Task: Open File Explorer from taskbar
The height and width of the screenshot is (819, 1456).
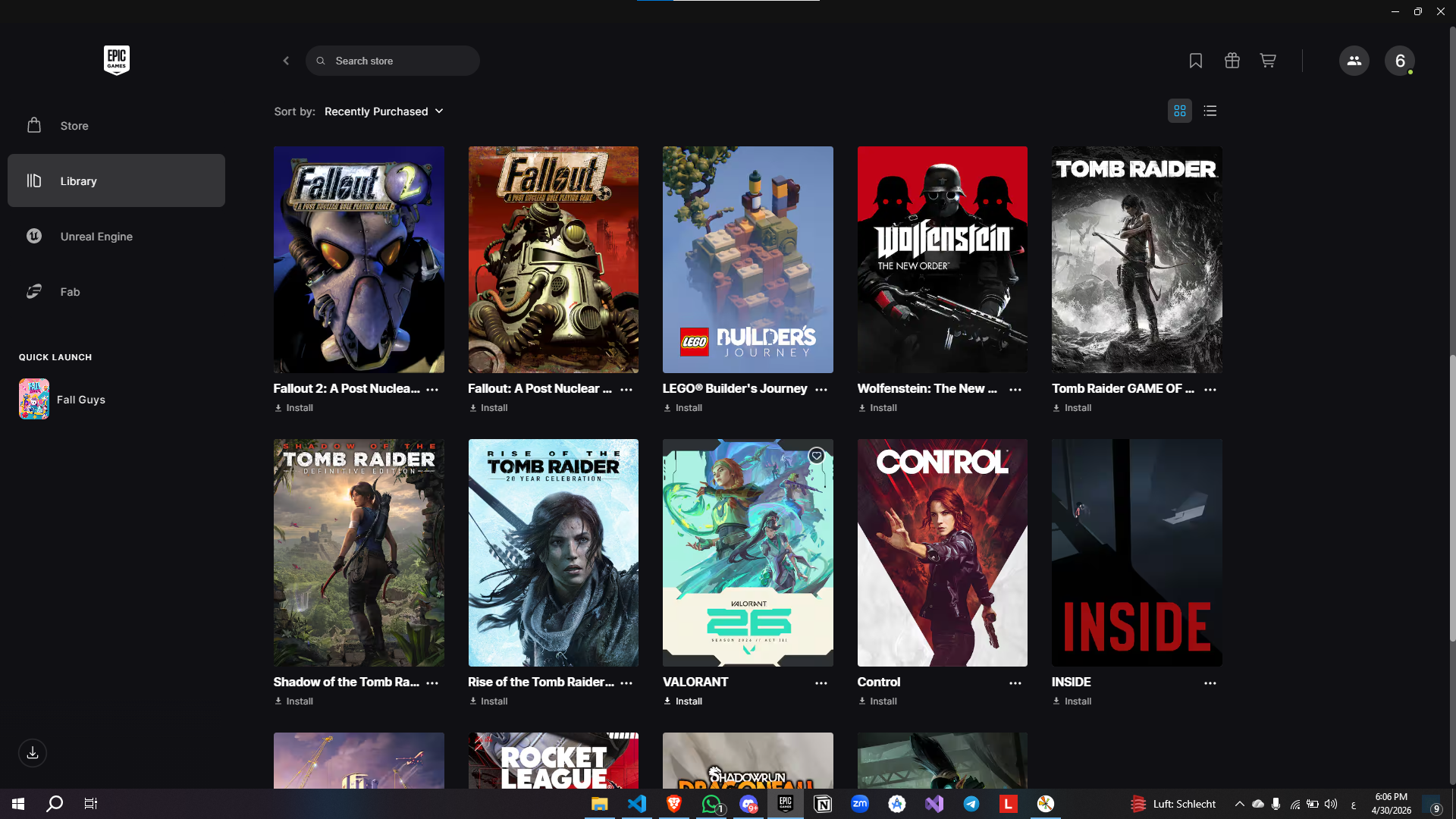Action: (x=600, y=804)
